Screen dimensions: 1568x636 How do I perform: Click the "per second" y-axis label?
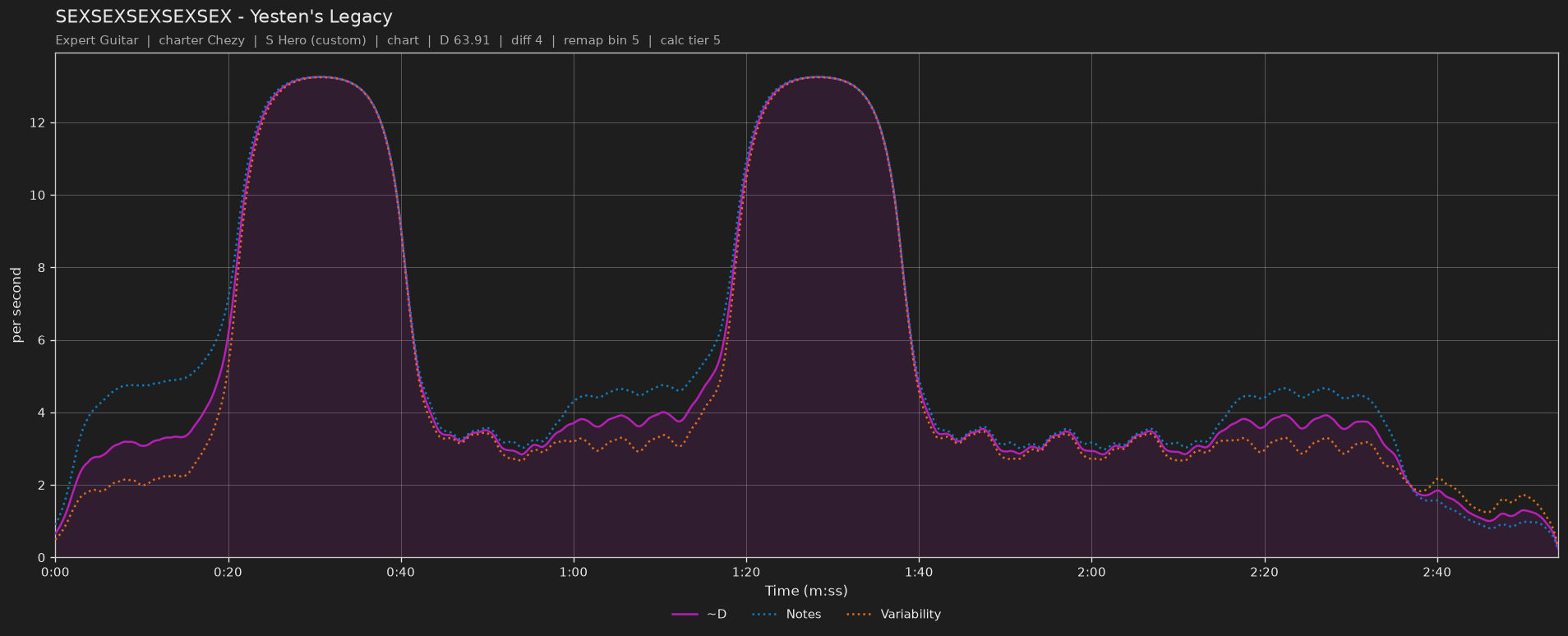(x=16, y=305)
